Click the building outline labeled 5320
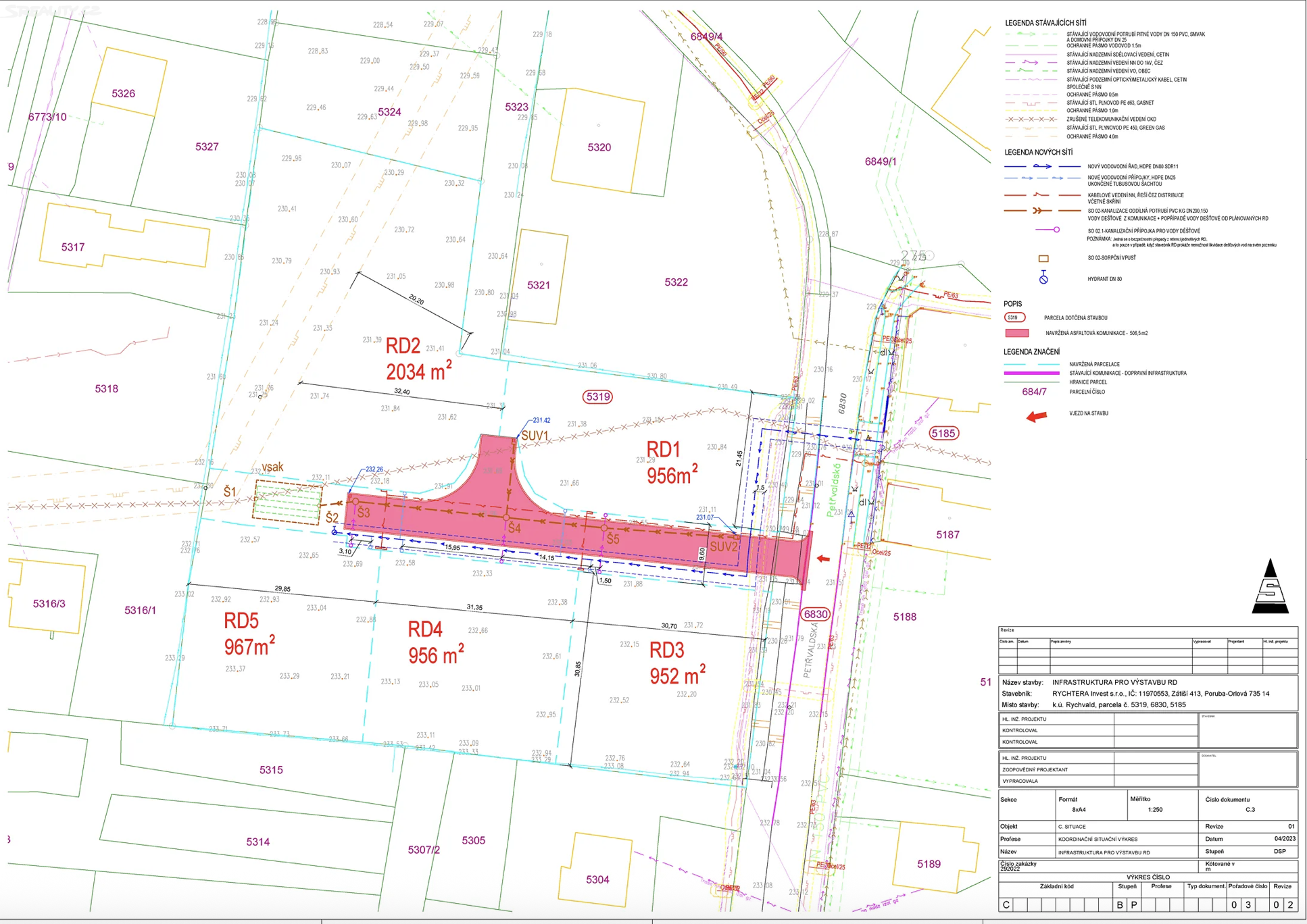The image size is (1307, 924). click(x=598, y=142)
